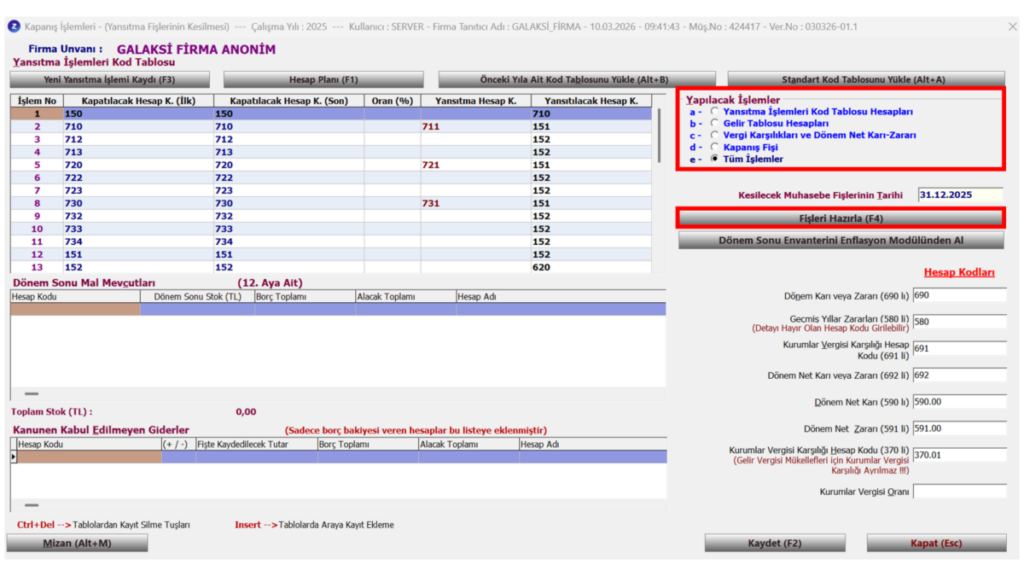Click Standart Kod Tablosunu Yükle (Alt+A)
The height and width of the screenshot is (576, 1024).
point(866,80)
